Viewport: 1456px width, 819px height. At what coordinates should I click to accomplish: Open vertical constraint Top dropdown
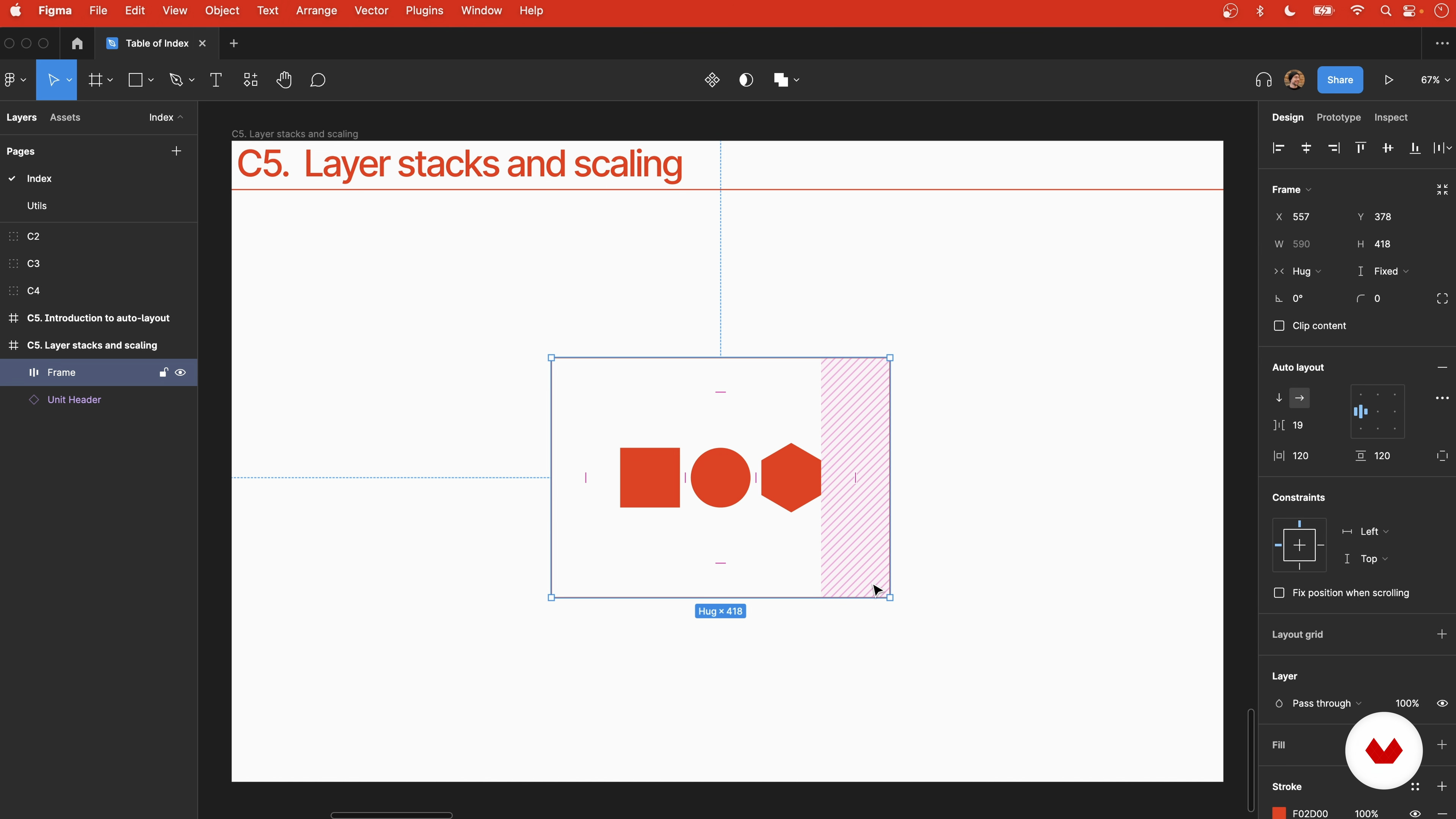[x=1374, y=559]
